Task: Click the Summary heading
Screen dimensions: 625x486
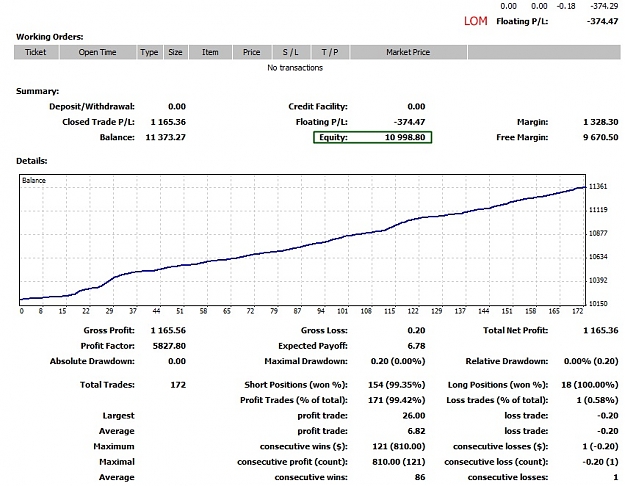Action: click(x=37, y=91)
